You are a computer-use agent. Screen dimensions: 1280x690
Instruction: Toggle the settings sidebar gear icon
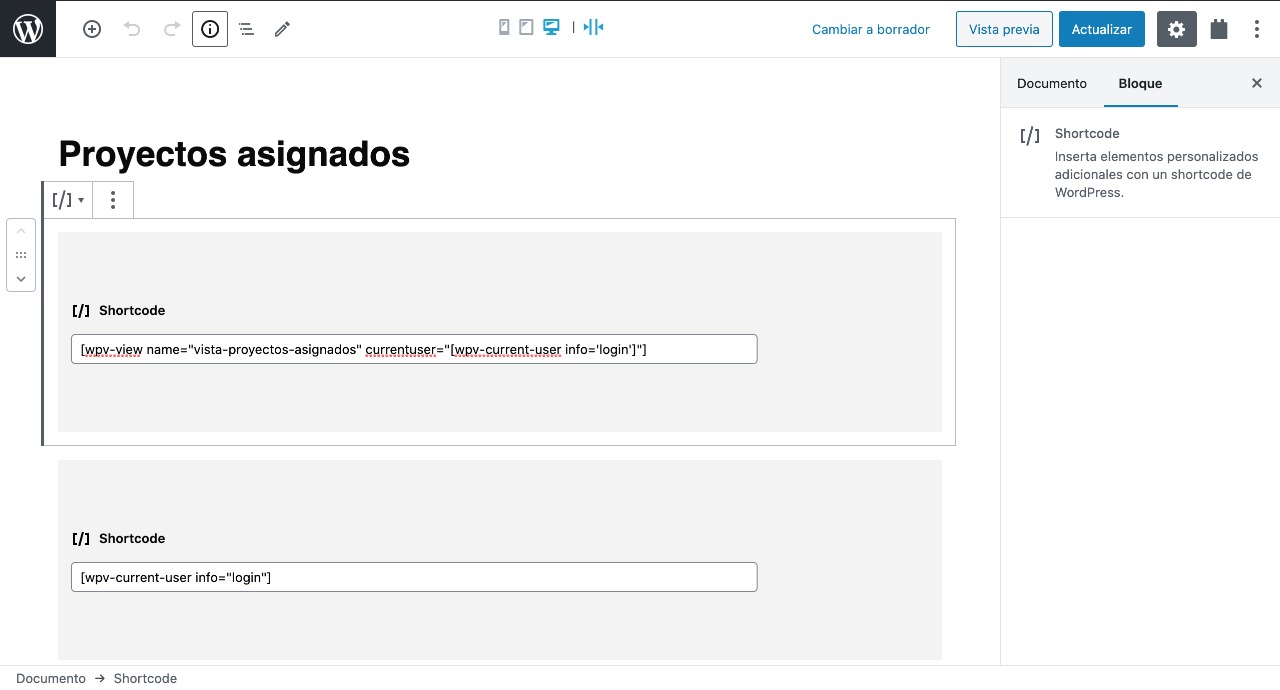1176,29
